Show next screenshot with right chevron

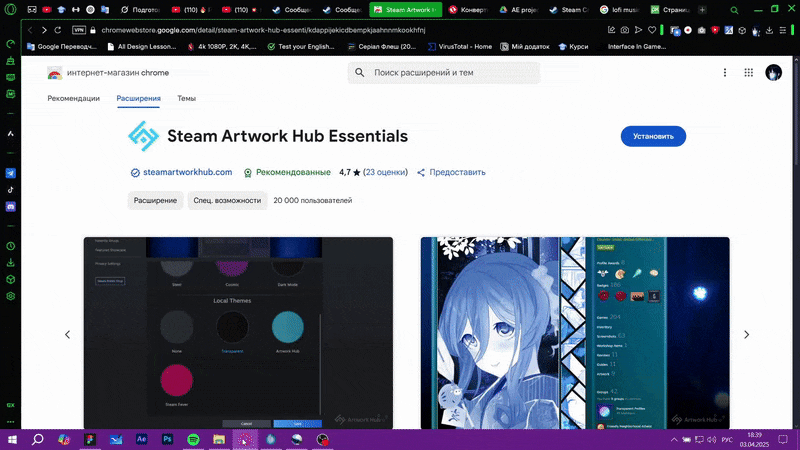(x=746, y=335)
